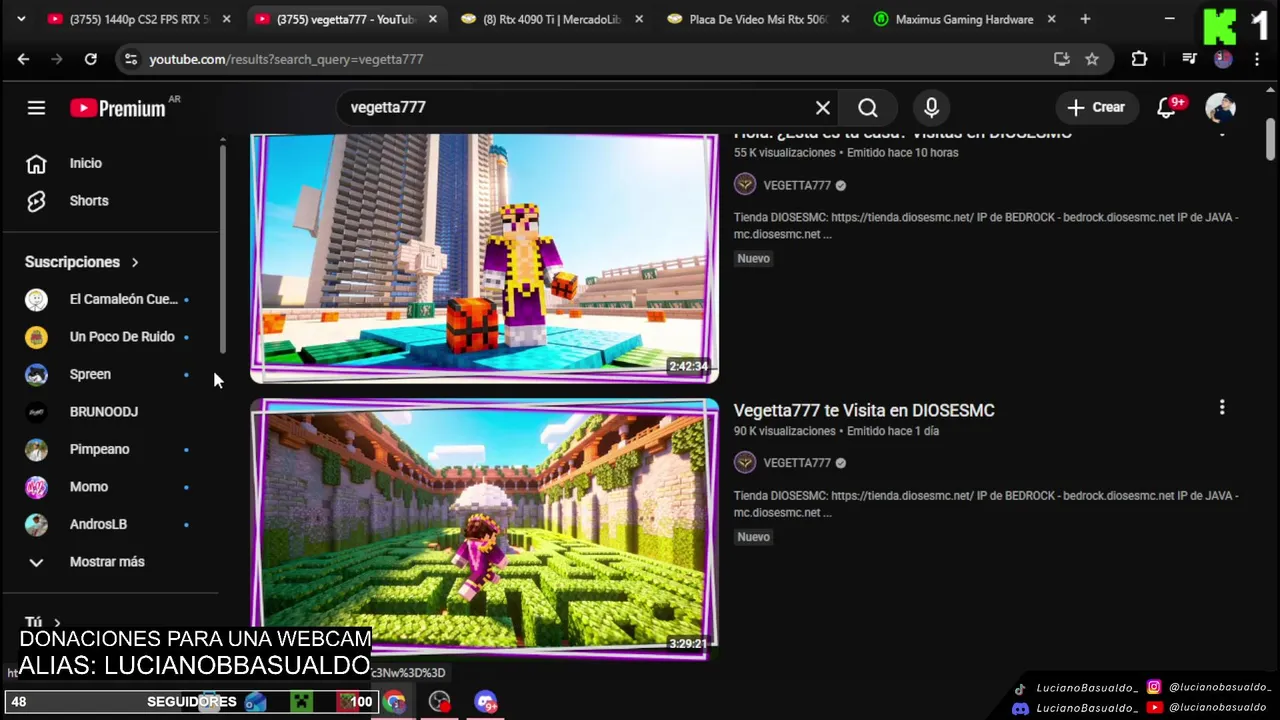
Task: Open the Chrome taskbar icon
Action: coord(395,702)
